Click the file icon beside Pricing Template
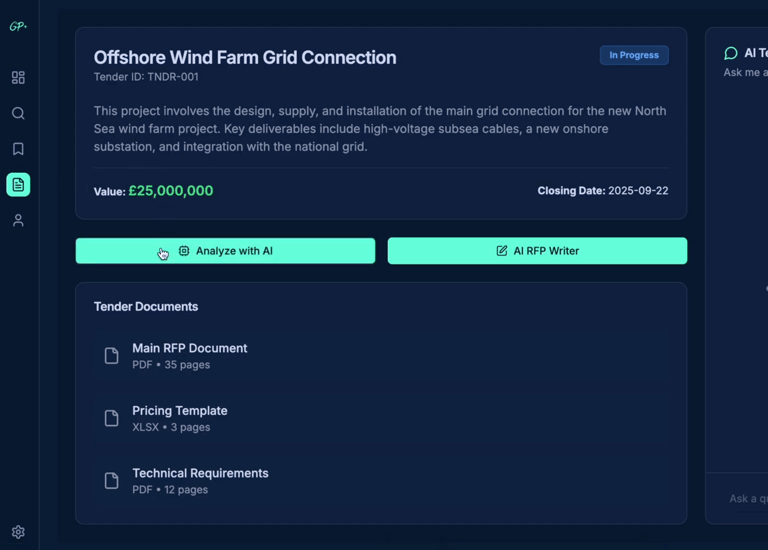Viewport: 768px width, 550px height. pos(112,418)
